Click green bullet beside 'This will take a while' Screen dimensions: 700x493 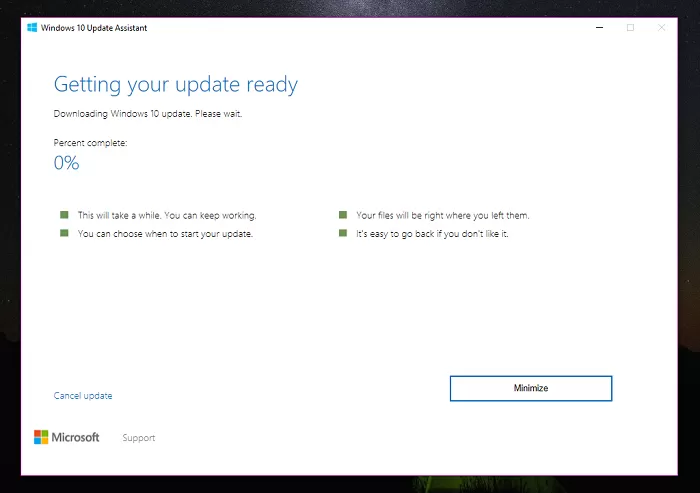point(64,215)
